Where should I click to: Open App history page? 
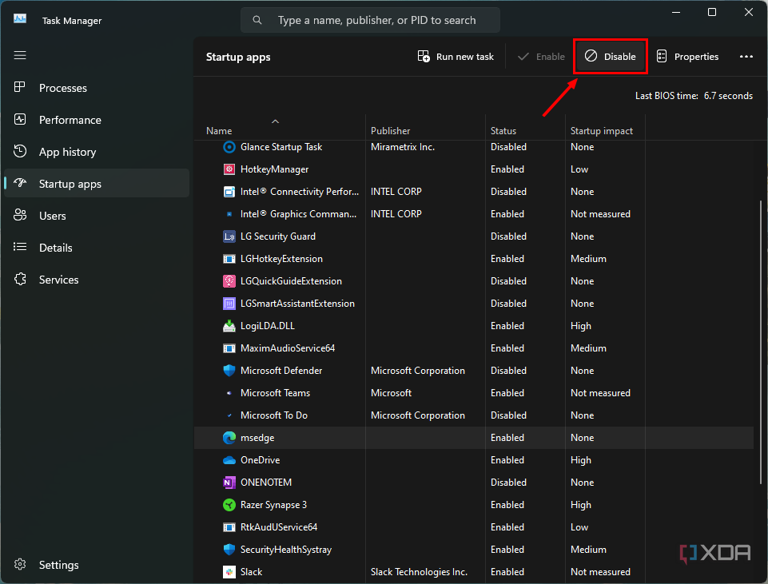[x=97, y=152]
